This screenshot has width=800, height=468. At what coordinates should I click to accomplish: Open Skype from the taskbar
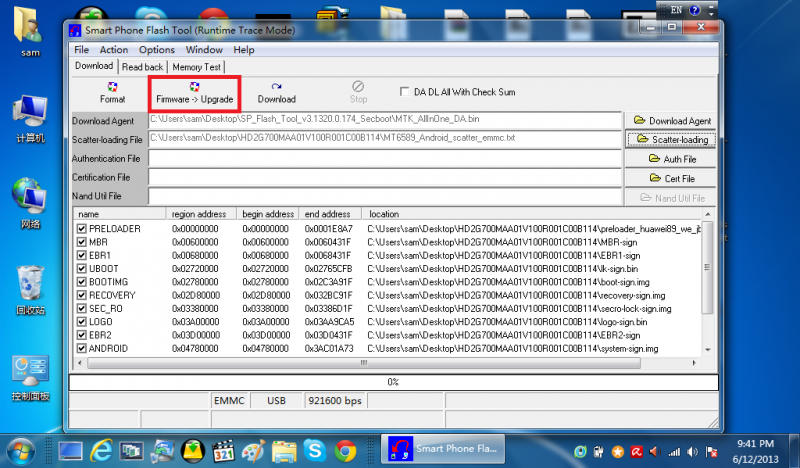[314, 451]
